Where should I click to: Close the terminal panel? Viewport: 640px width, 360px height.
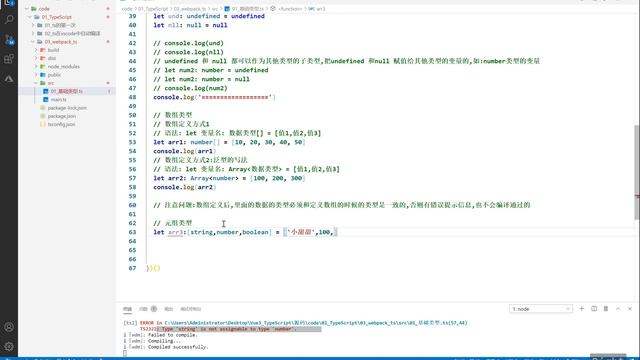click(630, 309)
